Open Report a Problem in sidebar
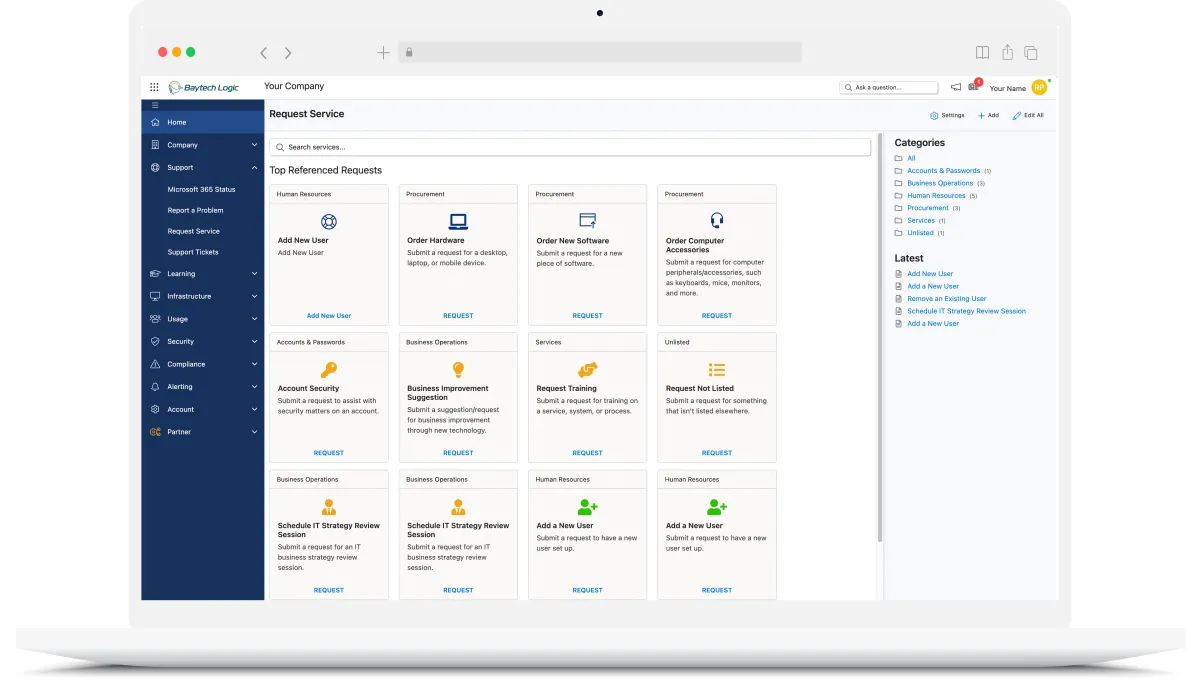Viewport: 1200px width, 680px height. (195, 210)
